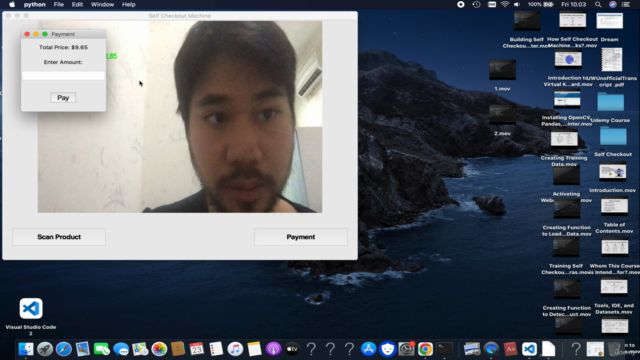640x360 pixels.
Task: Click the webcam video feed area
Action: coord(180,117)
